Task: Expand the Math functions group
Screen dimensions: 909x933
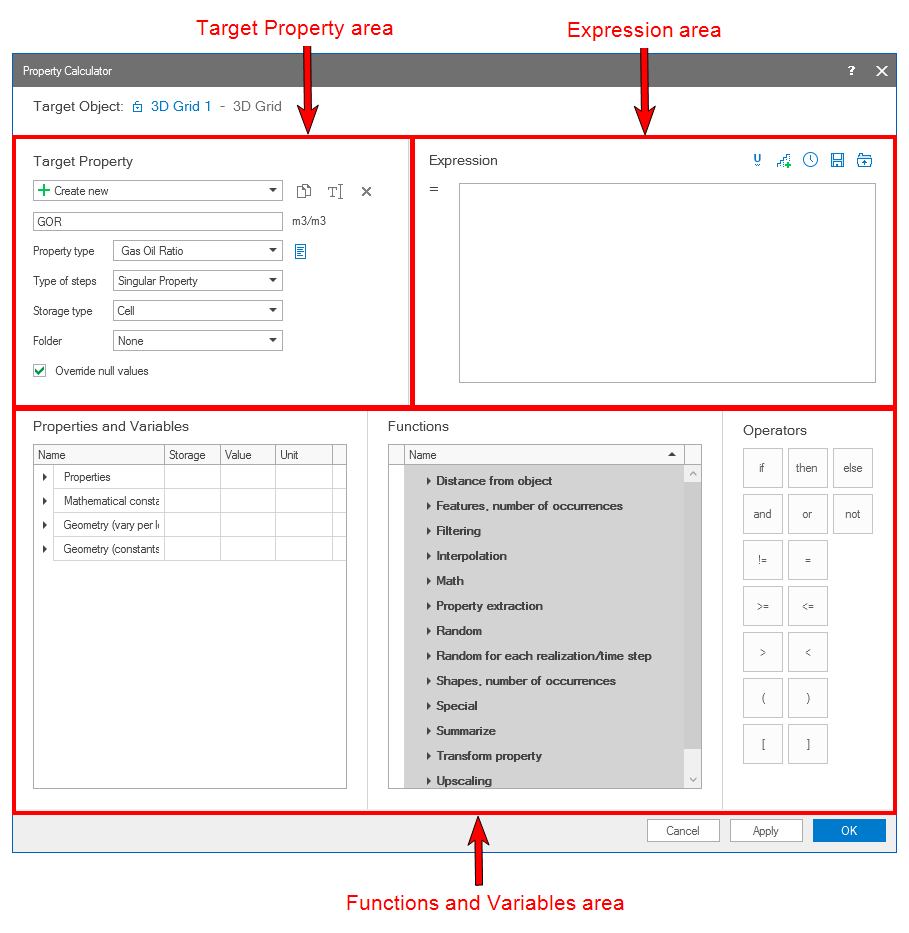Action: point(428,581)
